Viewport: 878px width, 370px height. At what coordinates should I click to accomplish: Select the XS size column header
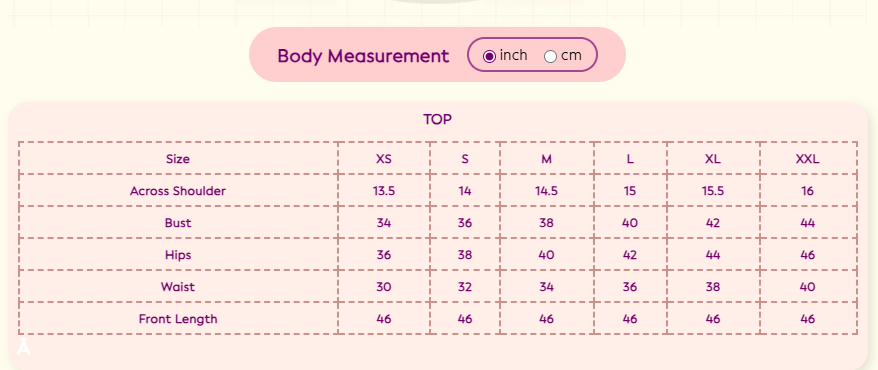pyautogui.click(x=384, y=159)
